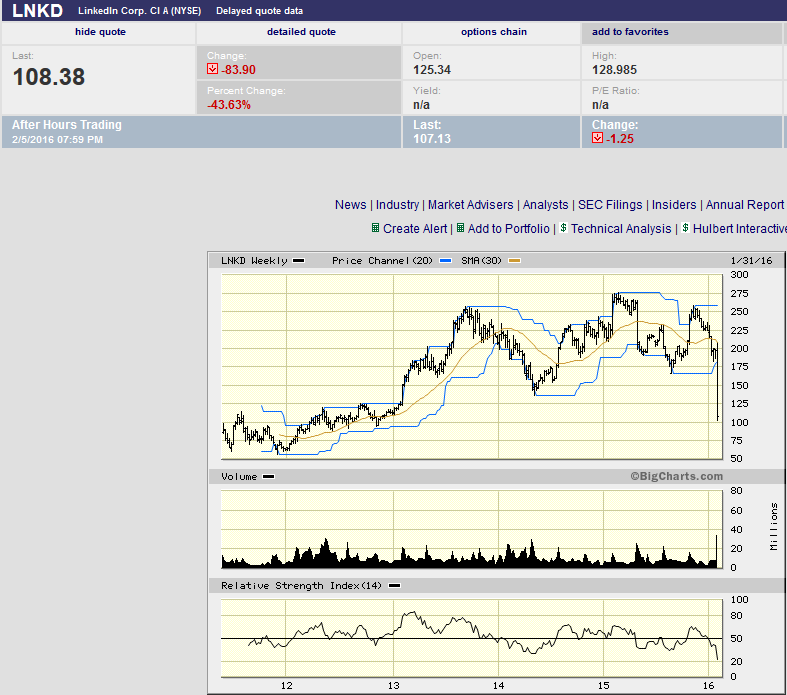
Task: Click the After Hours Trading label
Action: pos(67,124)
